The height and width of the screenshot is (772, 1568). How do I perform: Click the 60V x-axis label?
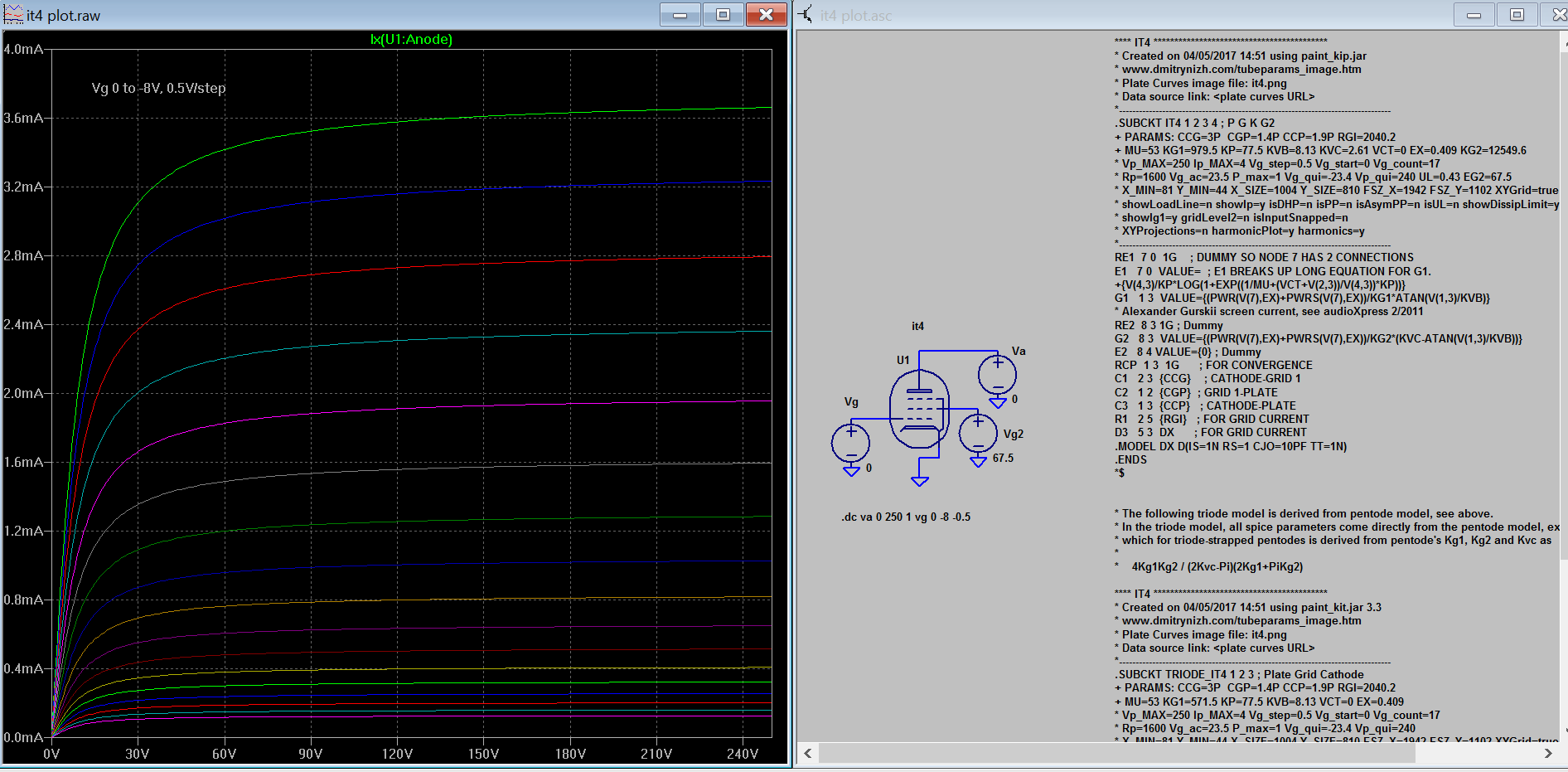[225, 754]
